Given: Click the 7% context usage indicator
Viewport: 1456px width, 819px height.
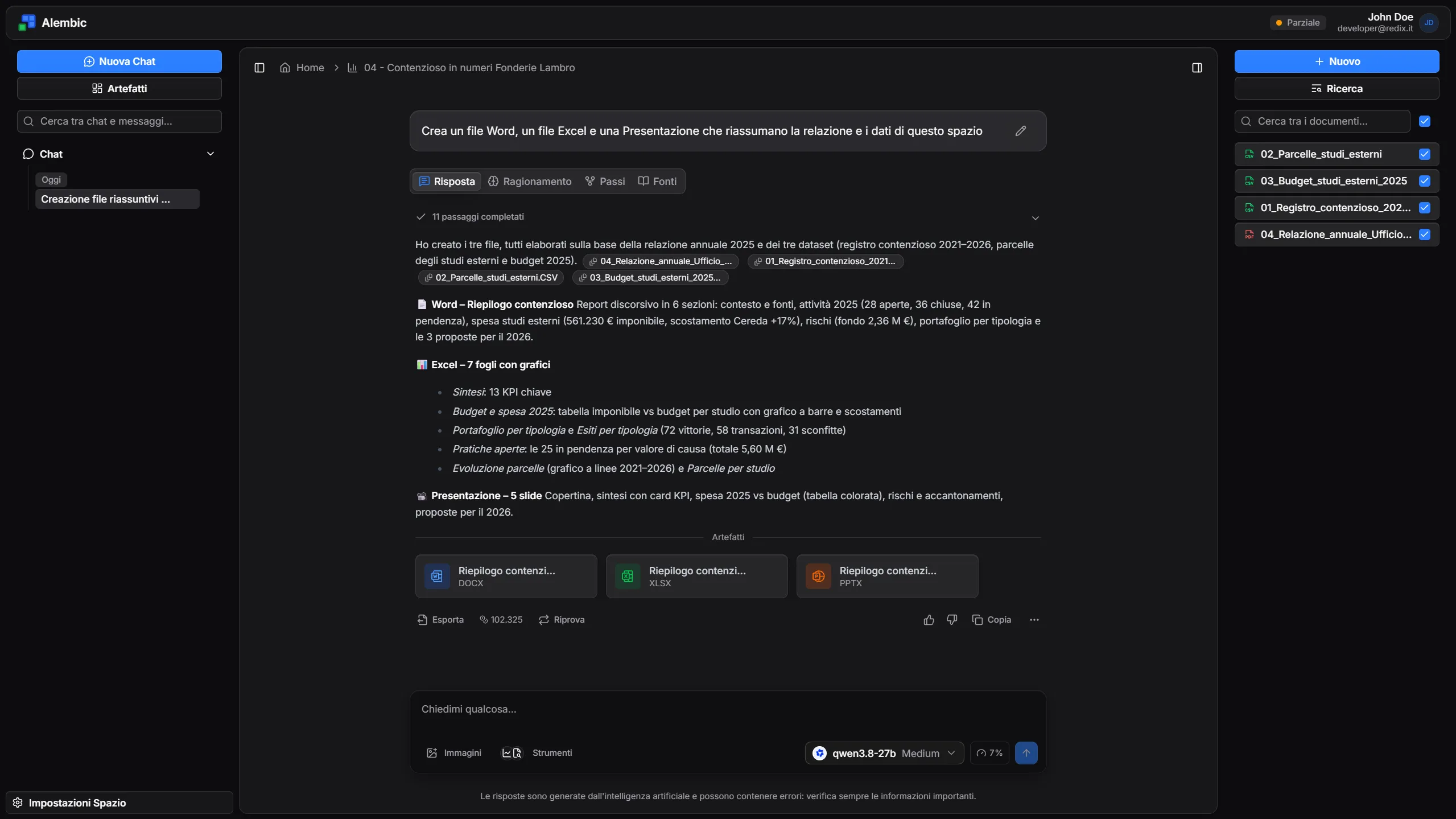Looking at the screenshot, I should point(989,753).
